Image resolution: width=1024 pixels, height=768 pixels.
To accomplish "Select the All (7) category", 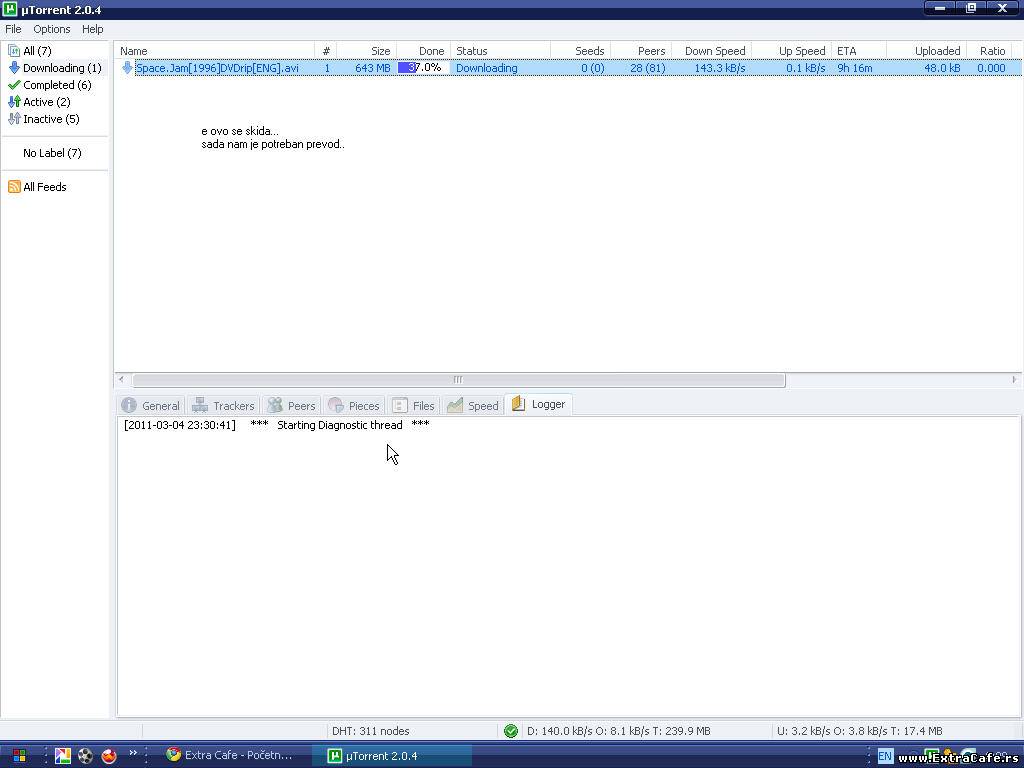I will pos(37,51).
